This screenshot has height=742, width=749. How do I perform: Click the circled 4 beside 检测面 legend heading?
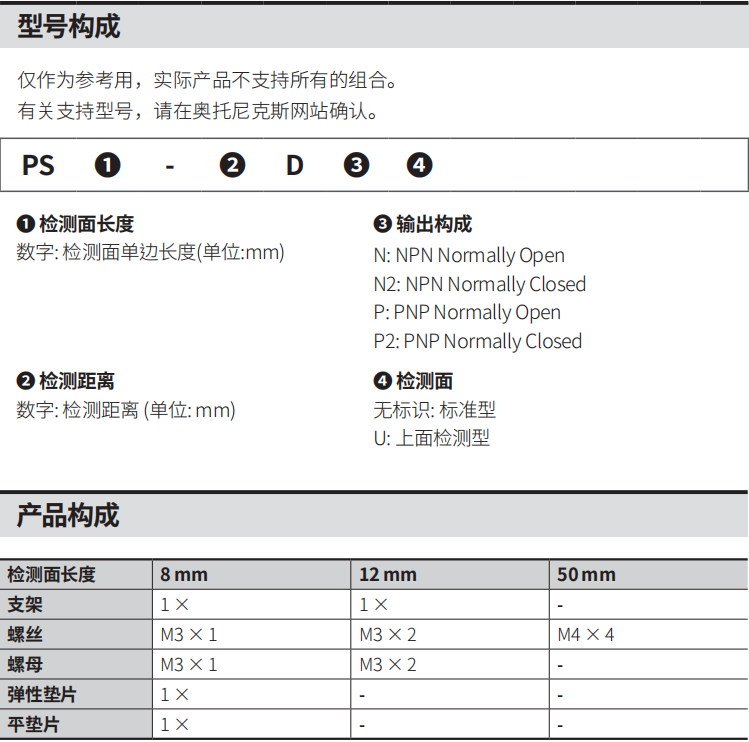383,381
